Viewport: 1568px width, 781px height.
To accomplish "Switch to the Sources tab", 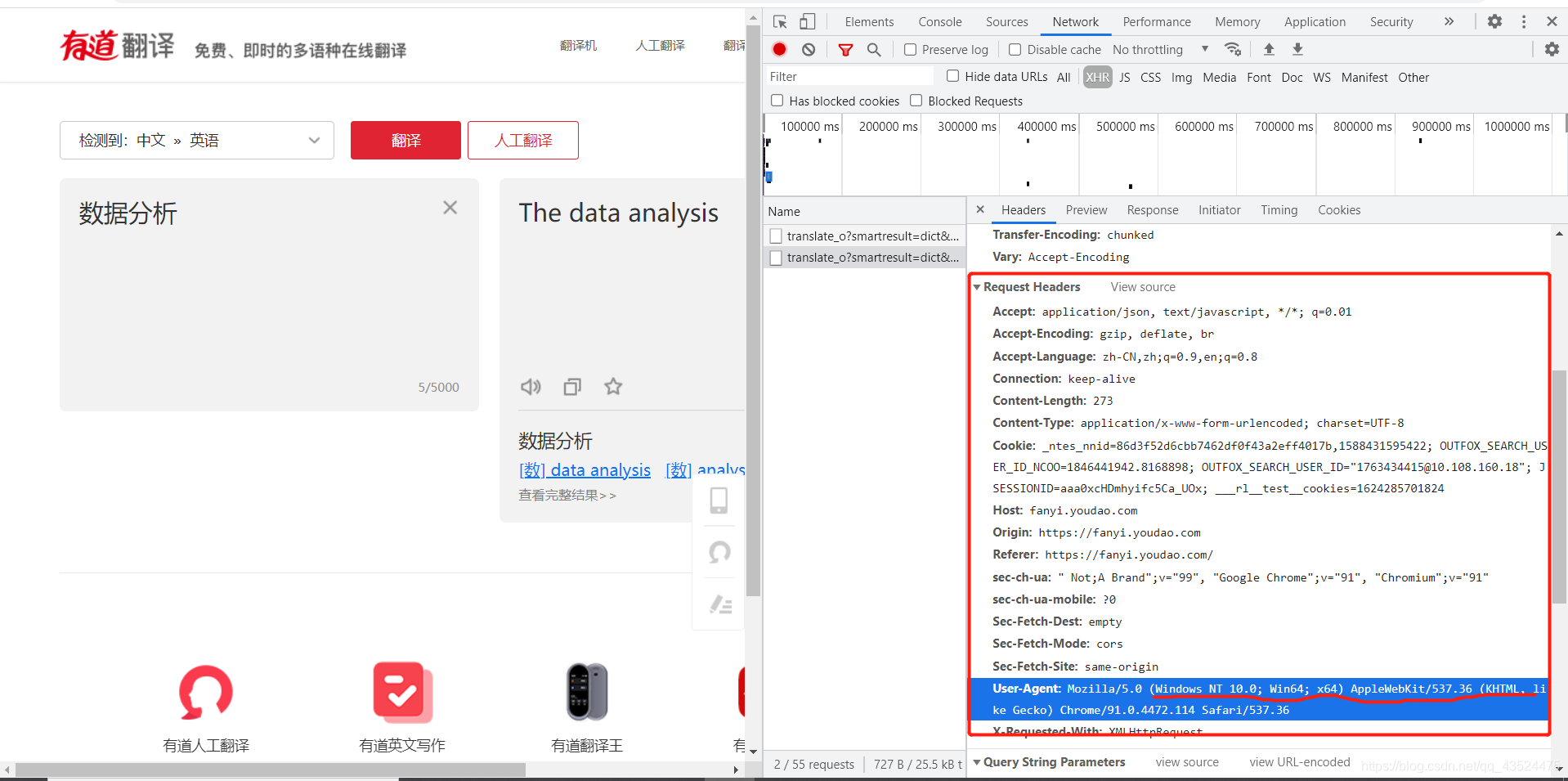I will tap(1006, 22).
